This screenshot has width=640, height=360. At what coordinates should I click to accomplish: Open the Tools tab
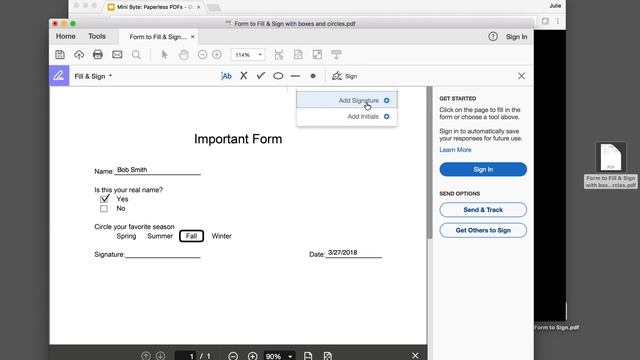tap(97, 36)
